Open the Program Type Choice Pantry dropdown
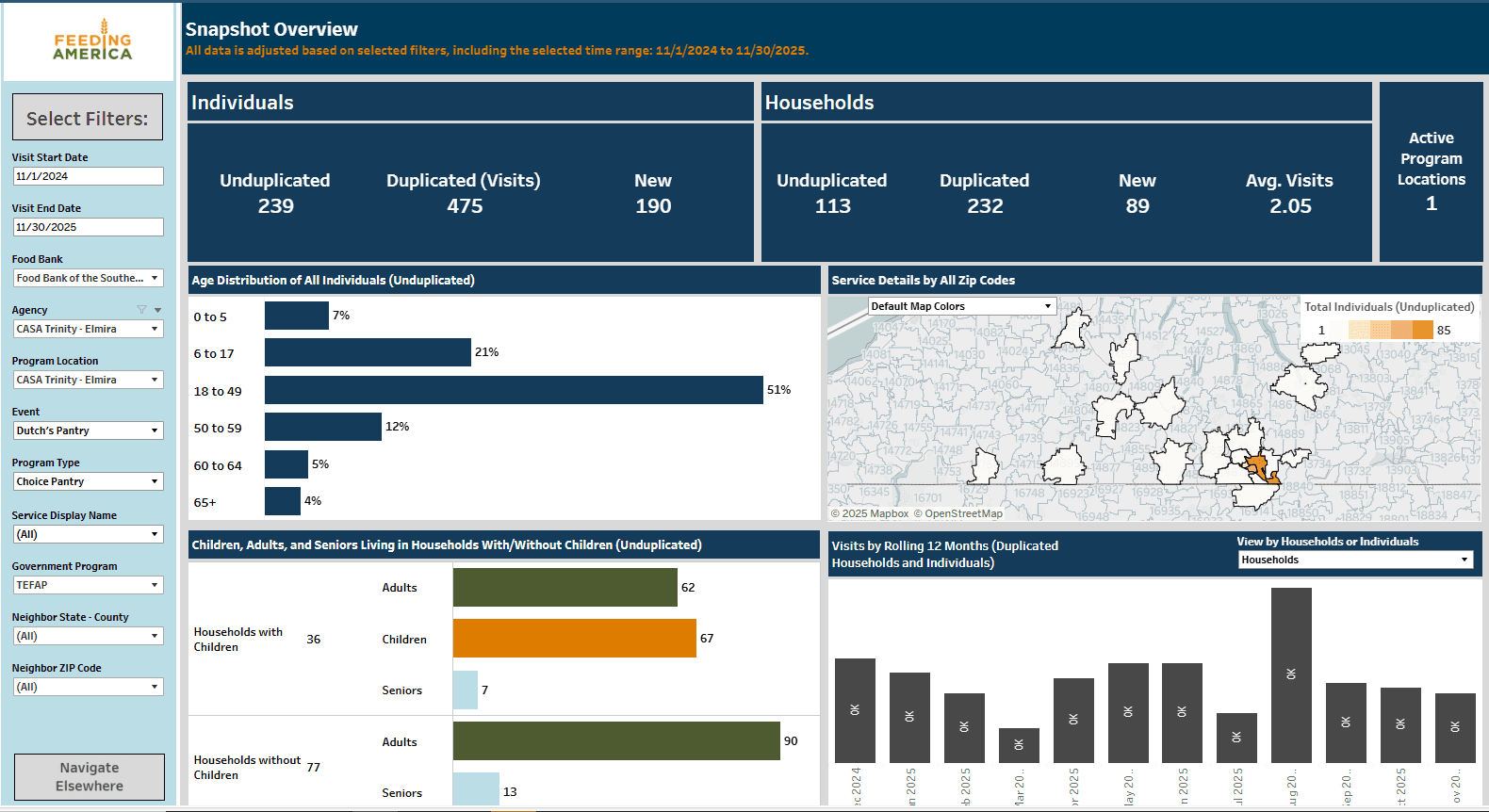1489x812 pixels. pyautogui.click(x=88, y=481)
